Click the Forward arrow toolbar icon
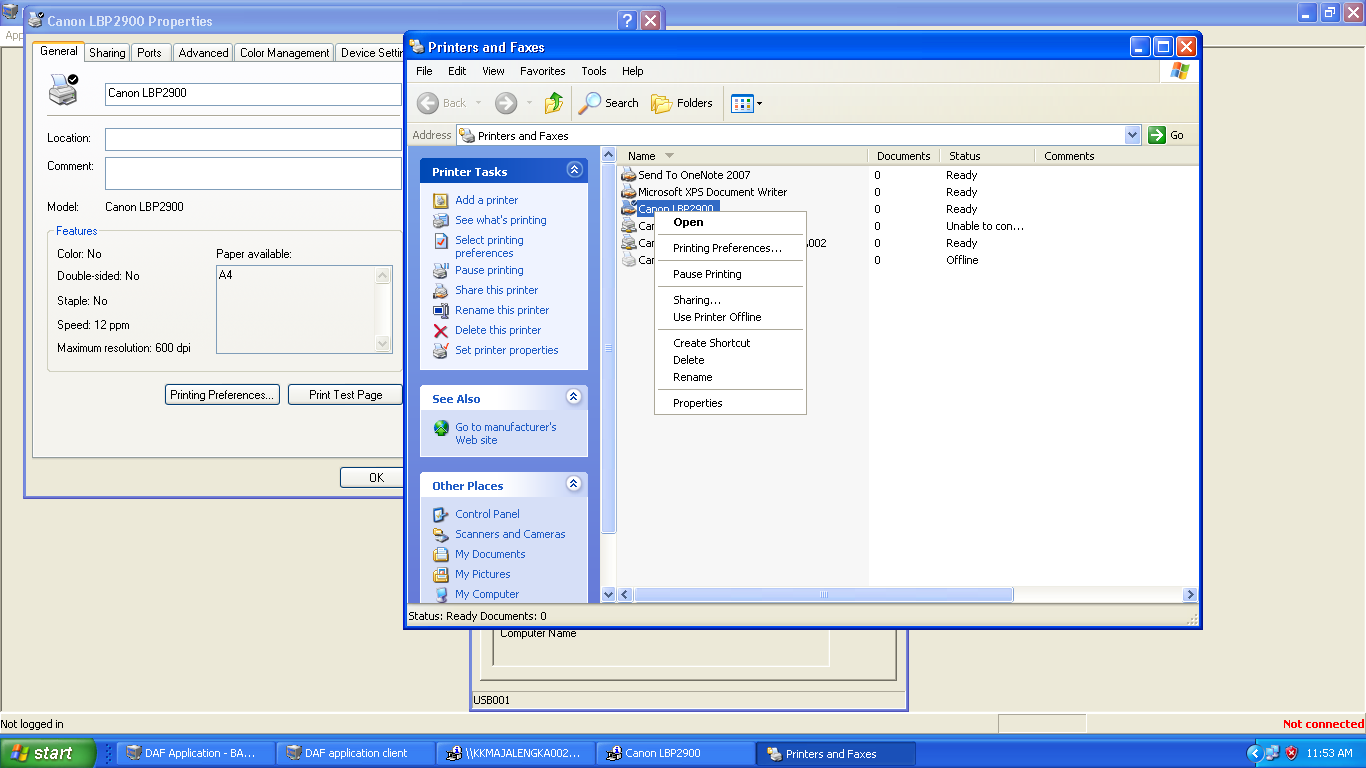The width and height of the screenshot is (1366, 768). tap(506, 103)
